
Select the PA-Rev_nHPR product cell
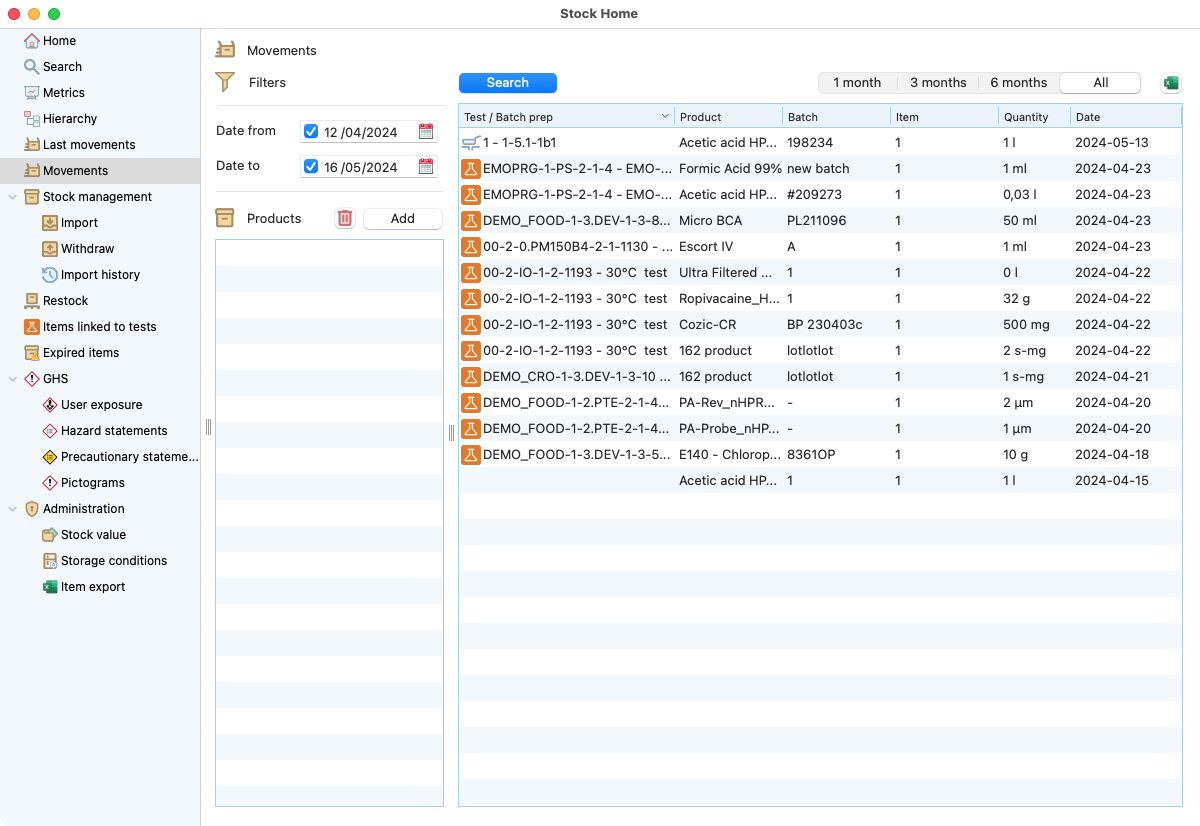coord(729,403)
